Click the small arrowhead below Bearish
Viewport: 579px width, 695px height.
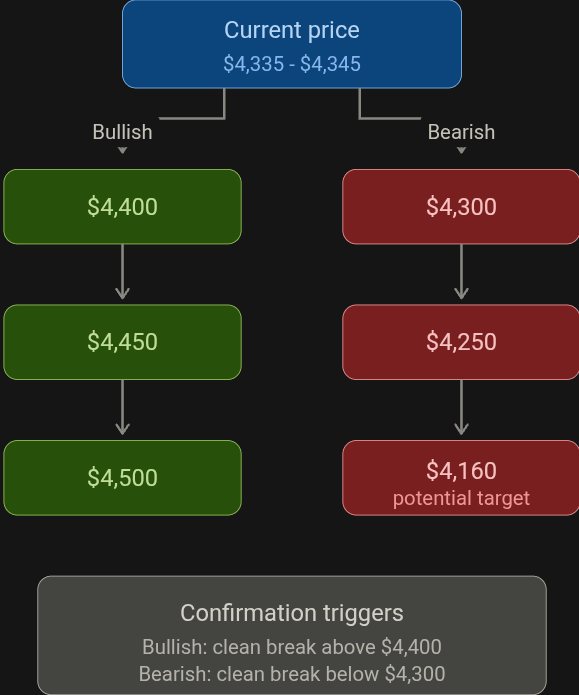pos(462,151)
